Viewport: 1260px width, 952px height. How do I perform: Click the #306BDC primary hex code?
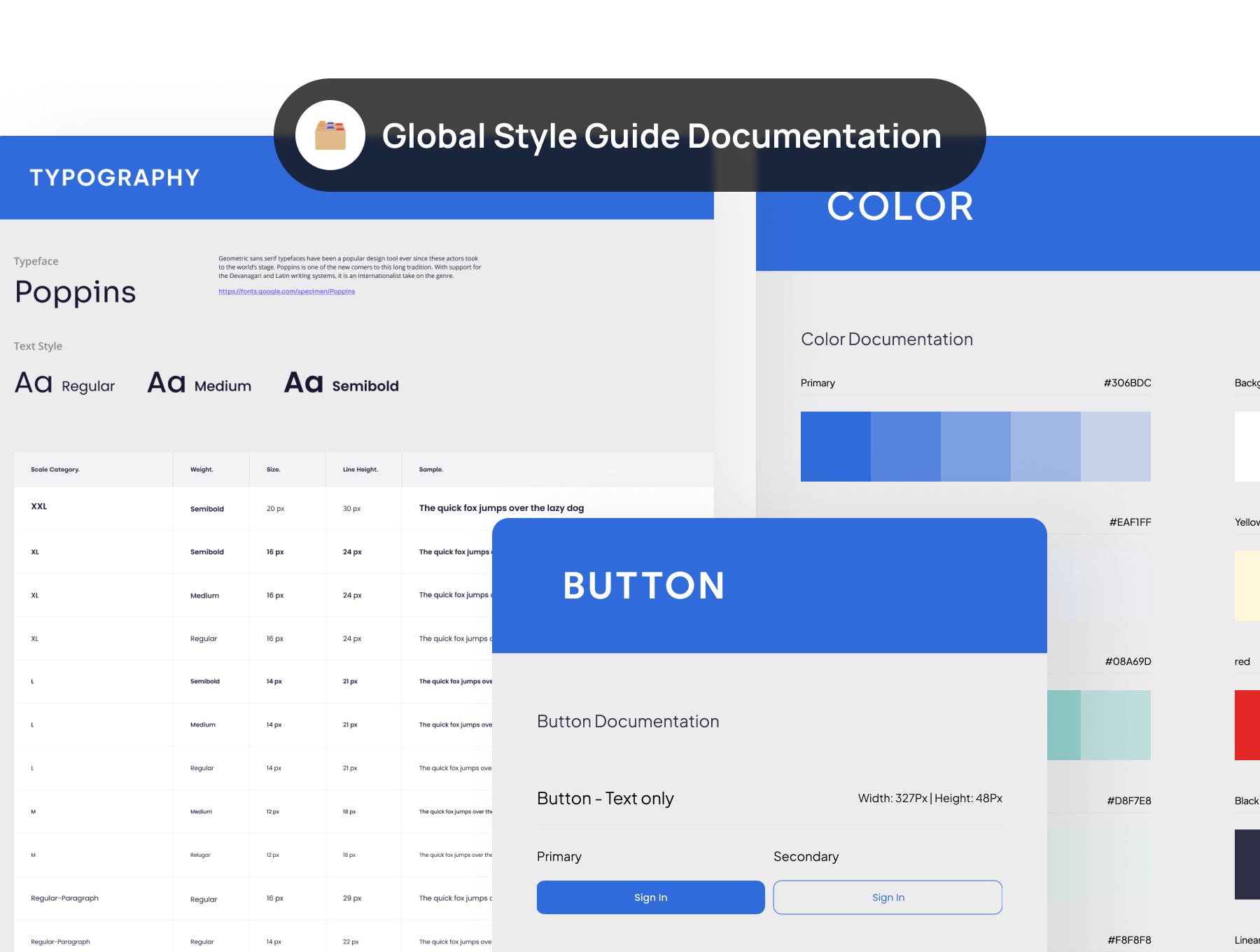pos(1127,383)
